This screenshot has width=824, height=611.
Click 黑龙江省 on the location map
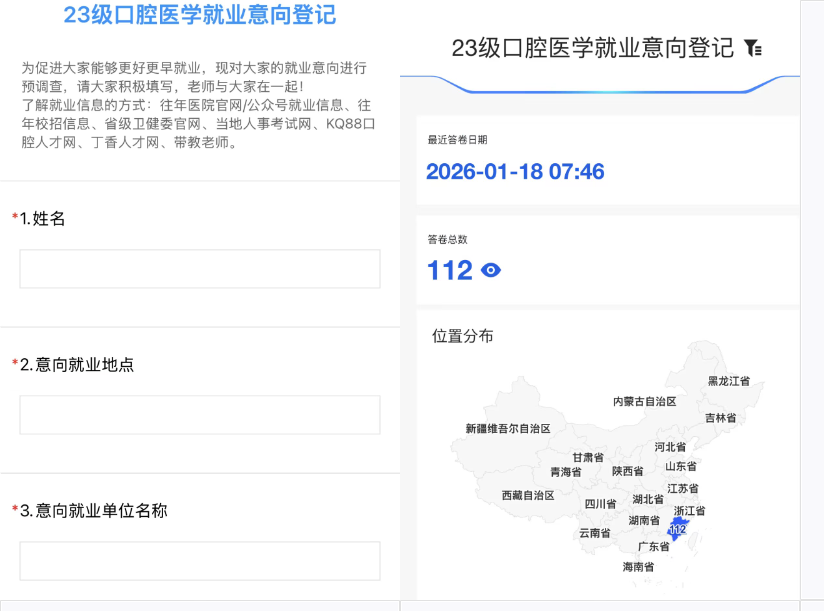click(728, 381)
